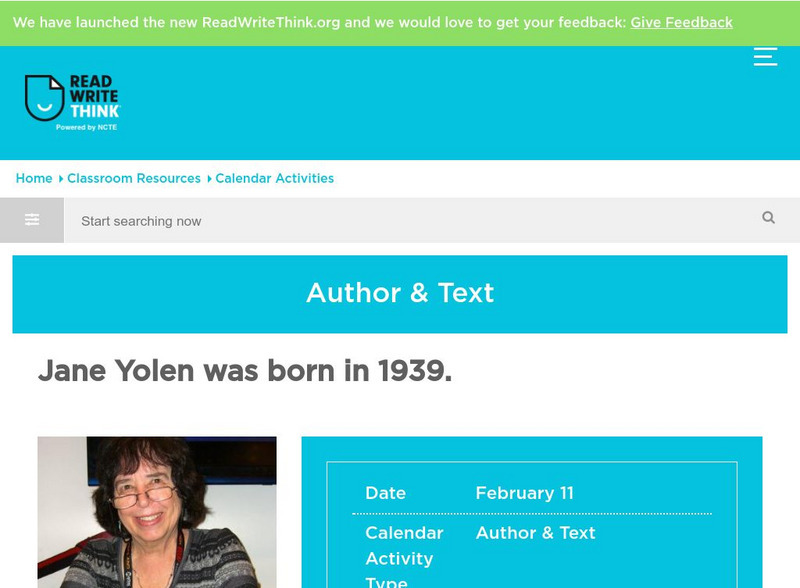Focus the "Start searching now" field
This screenshot has height=588, width=800.
coord(410,221)
